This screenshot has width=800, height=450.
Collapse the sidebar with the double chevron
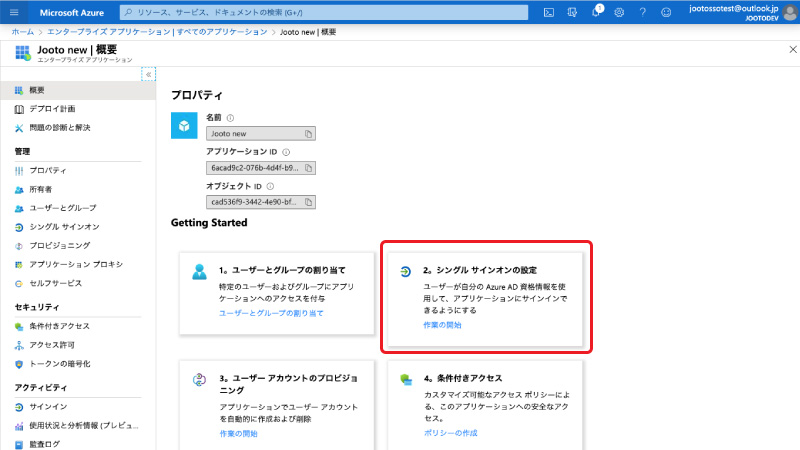[x=148, y=74]
